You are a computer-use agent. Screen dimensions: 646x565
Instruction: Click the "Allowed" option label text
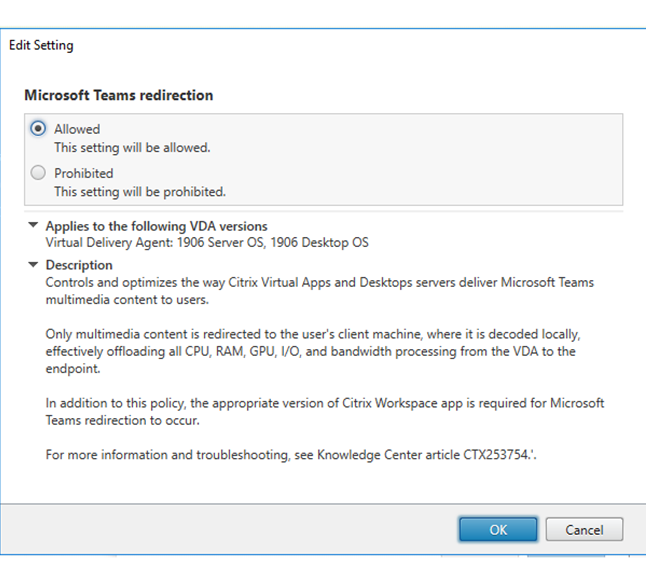pyautogui.click(x=77, y=129)
